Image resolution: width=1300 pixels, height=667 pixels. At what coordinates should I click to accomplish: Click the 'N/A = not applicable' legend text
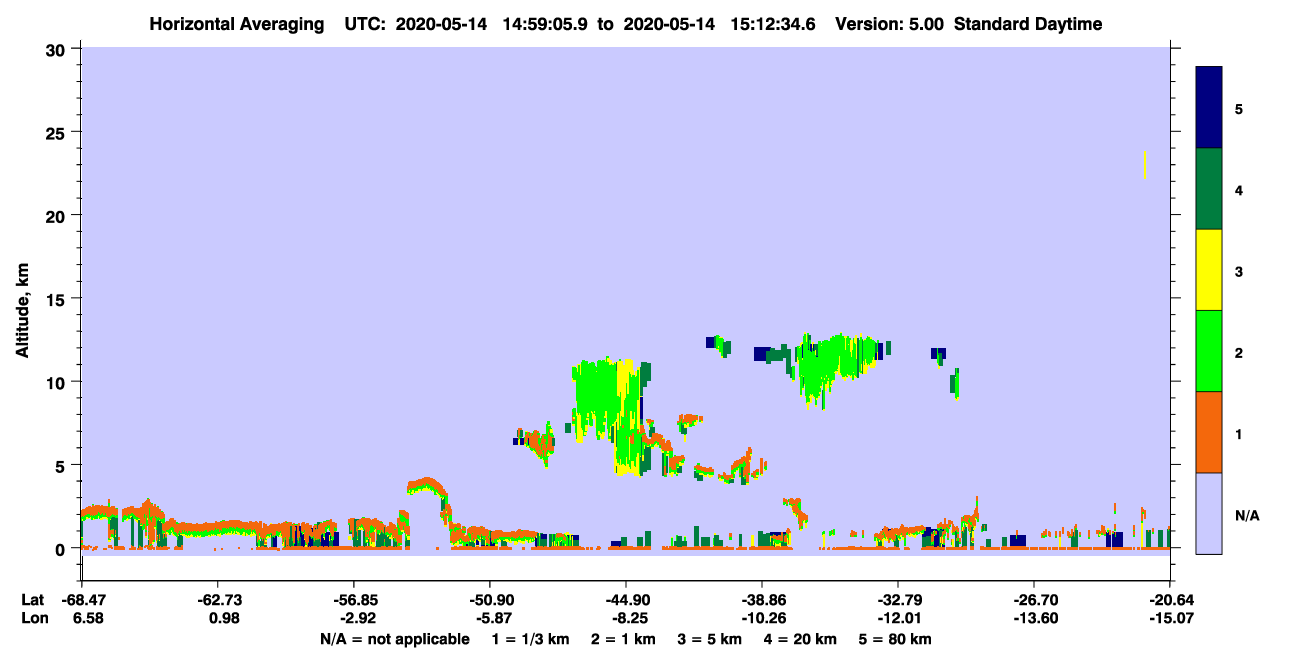tap(394, 639)
